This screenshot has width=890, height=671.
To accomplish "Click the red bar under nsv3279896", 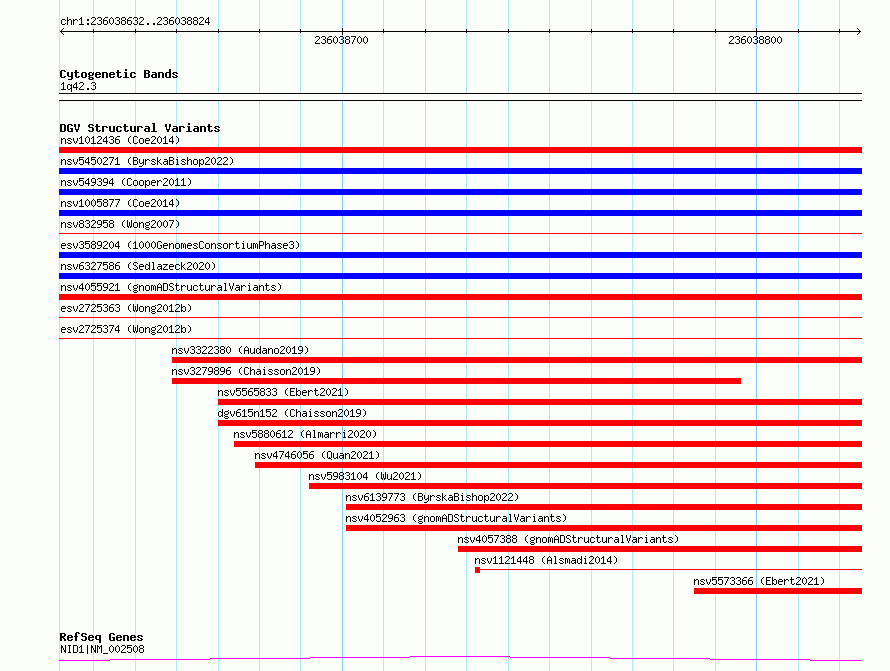I will [456, 381].
